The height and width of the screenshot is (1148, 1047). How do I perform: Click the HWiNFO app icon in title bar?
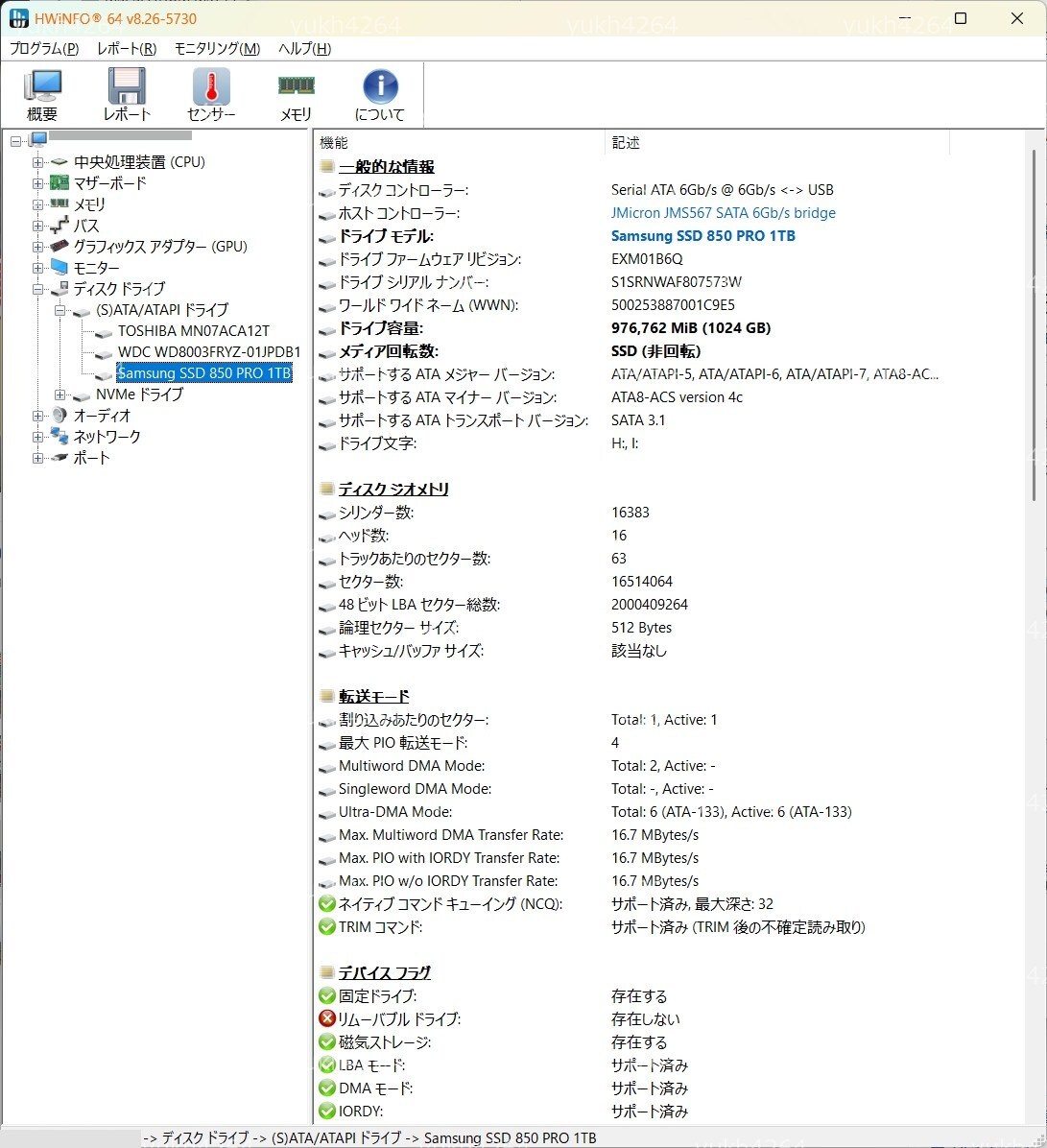point(18,18)
